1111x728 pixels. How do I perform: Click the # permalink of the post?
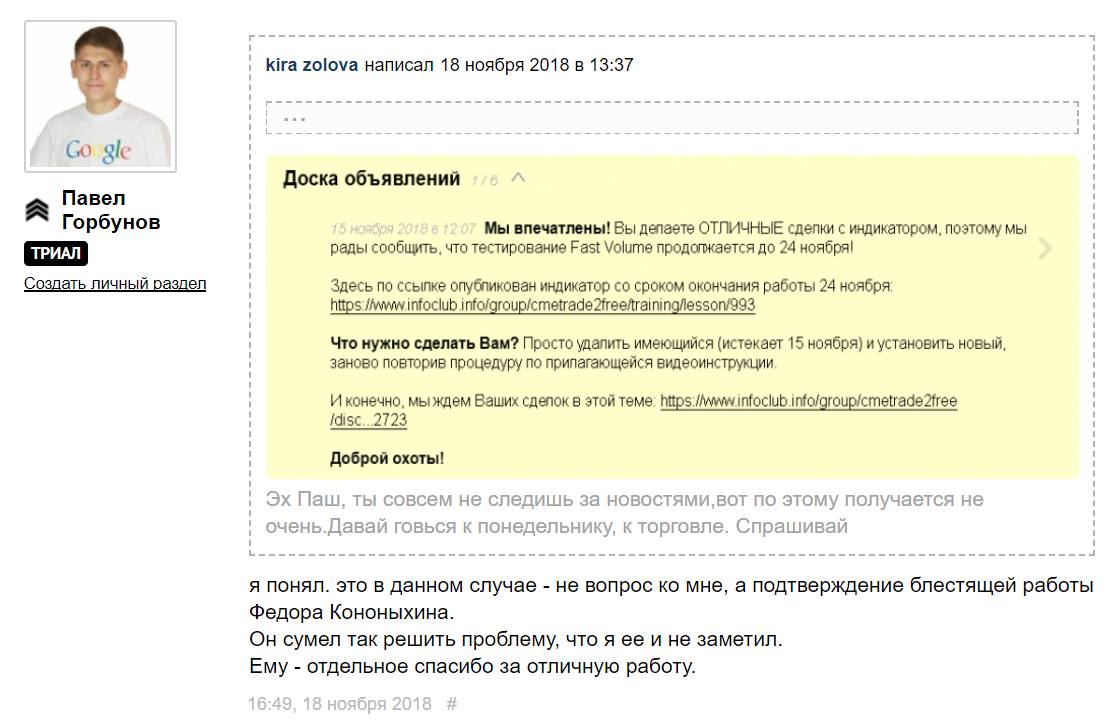(452, 704)
